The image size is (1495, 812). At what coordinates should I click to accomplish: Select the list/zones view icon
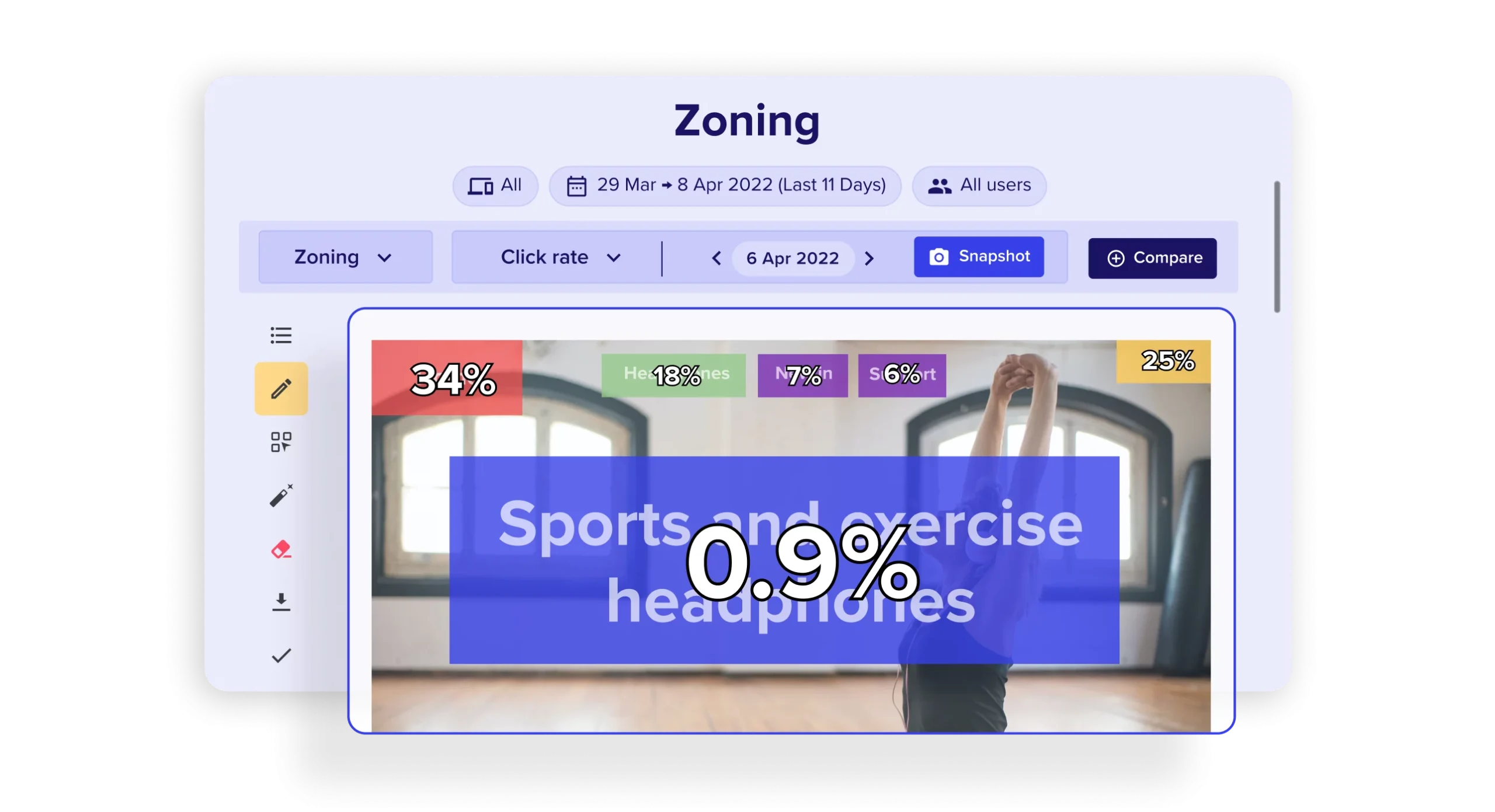[282, 336]
